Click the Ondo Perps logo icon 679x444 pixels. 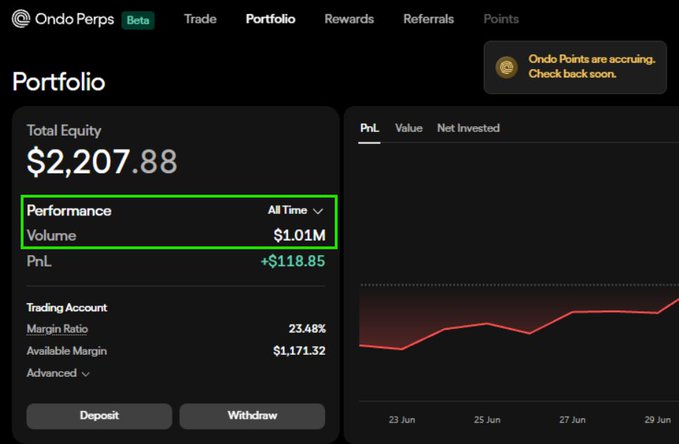click(x=21, y=19)
